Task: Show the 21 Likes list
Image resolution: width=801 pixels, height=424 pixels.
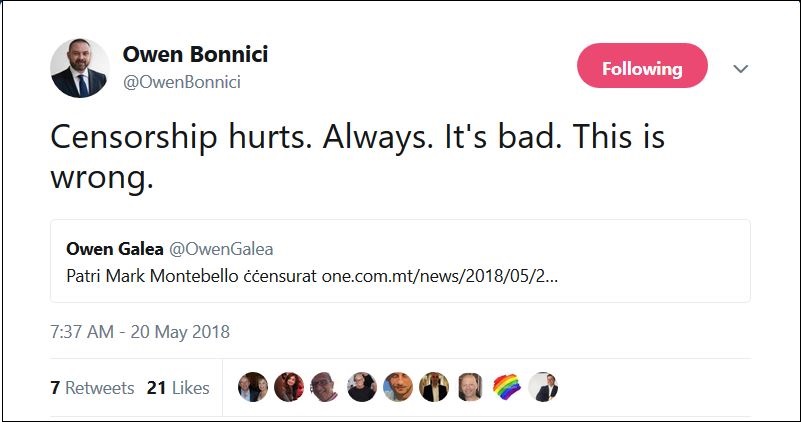Action: (177, 388)
